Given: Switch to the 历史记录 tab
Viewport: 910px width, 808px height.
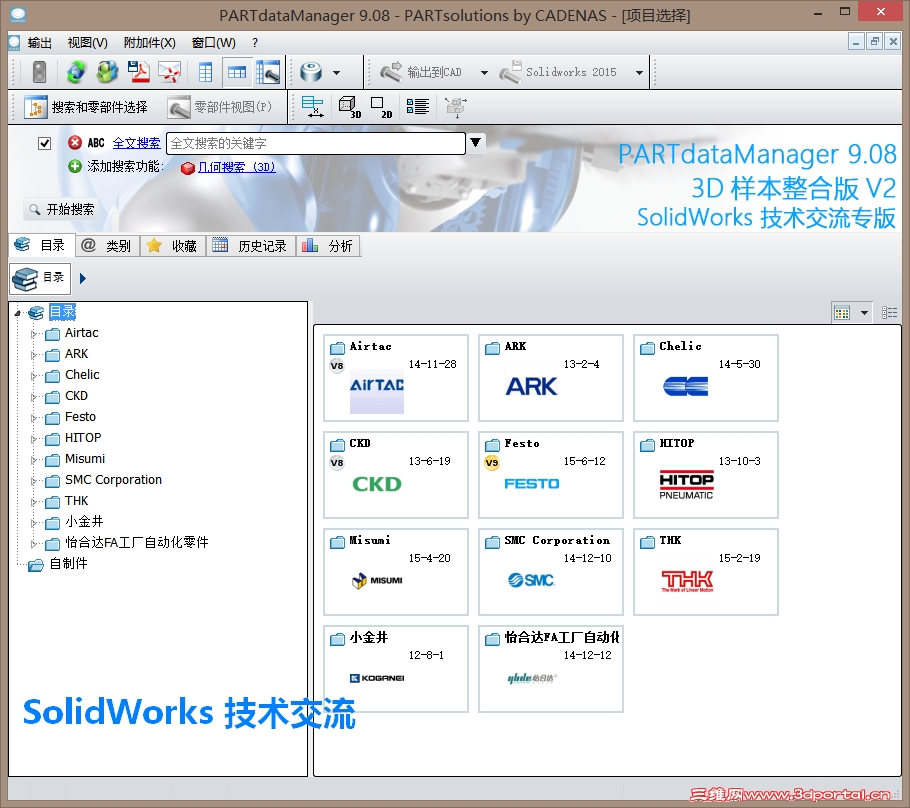Looking at the screenshot, I should pyautogui.click(x=250, y=246).
